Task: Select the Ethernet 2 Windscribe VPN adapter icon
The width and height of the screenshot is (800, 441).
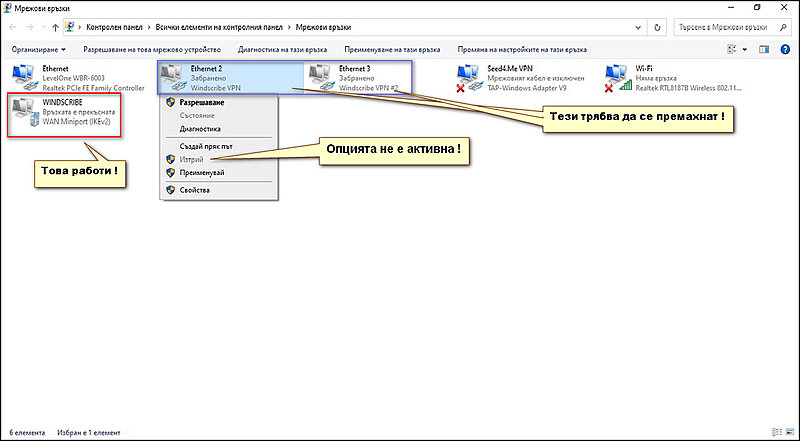Action: (x=173, y=78)
